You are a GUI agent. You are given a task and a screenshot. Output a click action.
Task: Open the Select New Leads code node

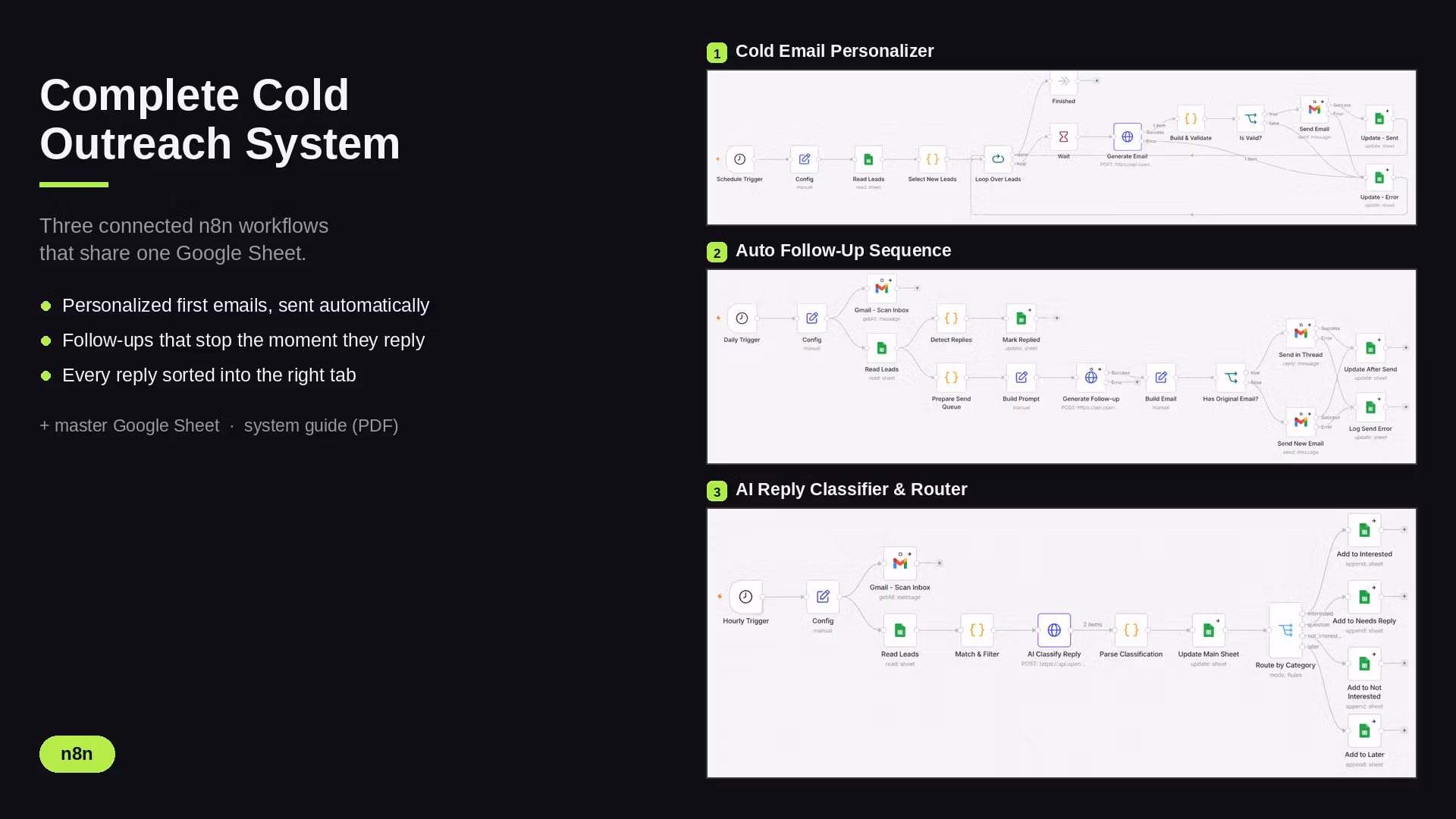pos(932,159)
